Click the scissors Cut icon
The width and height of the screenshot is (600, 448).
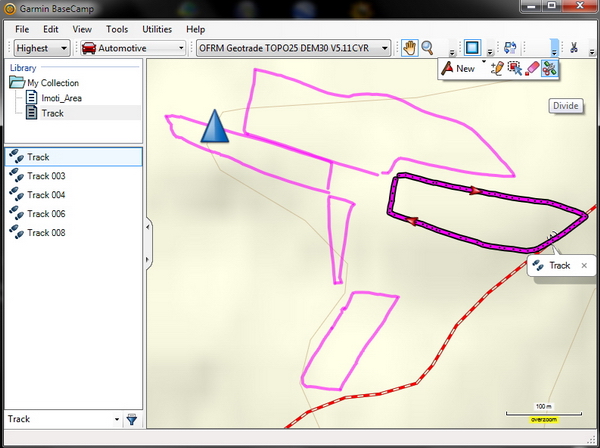[575, 48]
